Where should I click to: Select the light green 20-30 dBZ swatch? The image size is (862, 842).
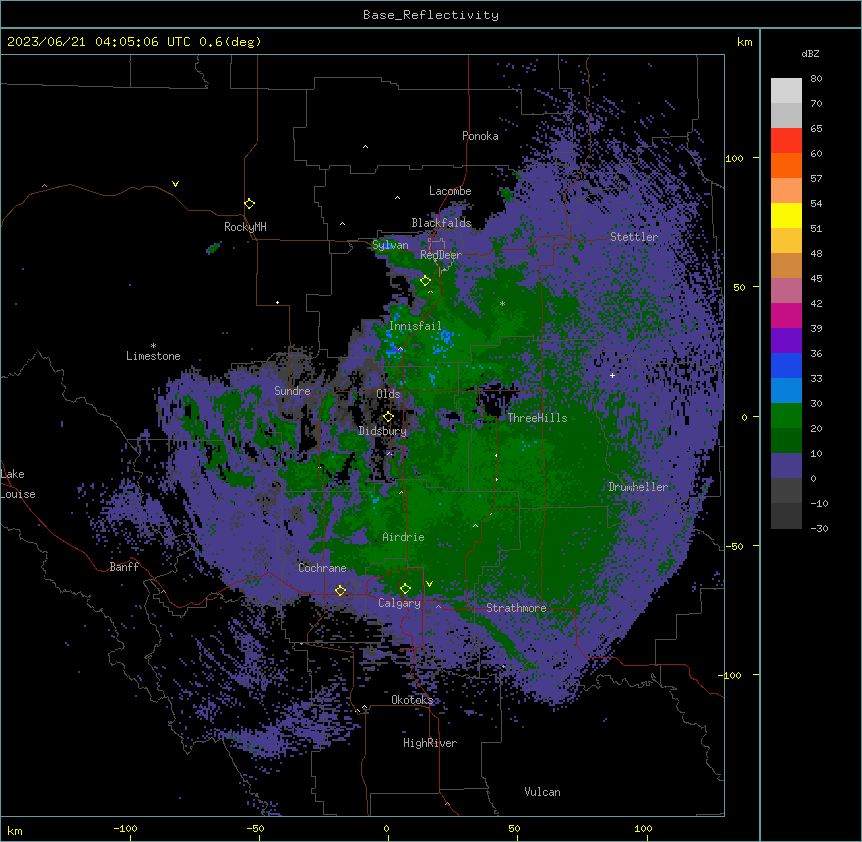[786, 416]
